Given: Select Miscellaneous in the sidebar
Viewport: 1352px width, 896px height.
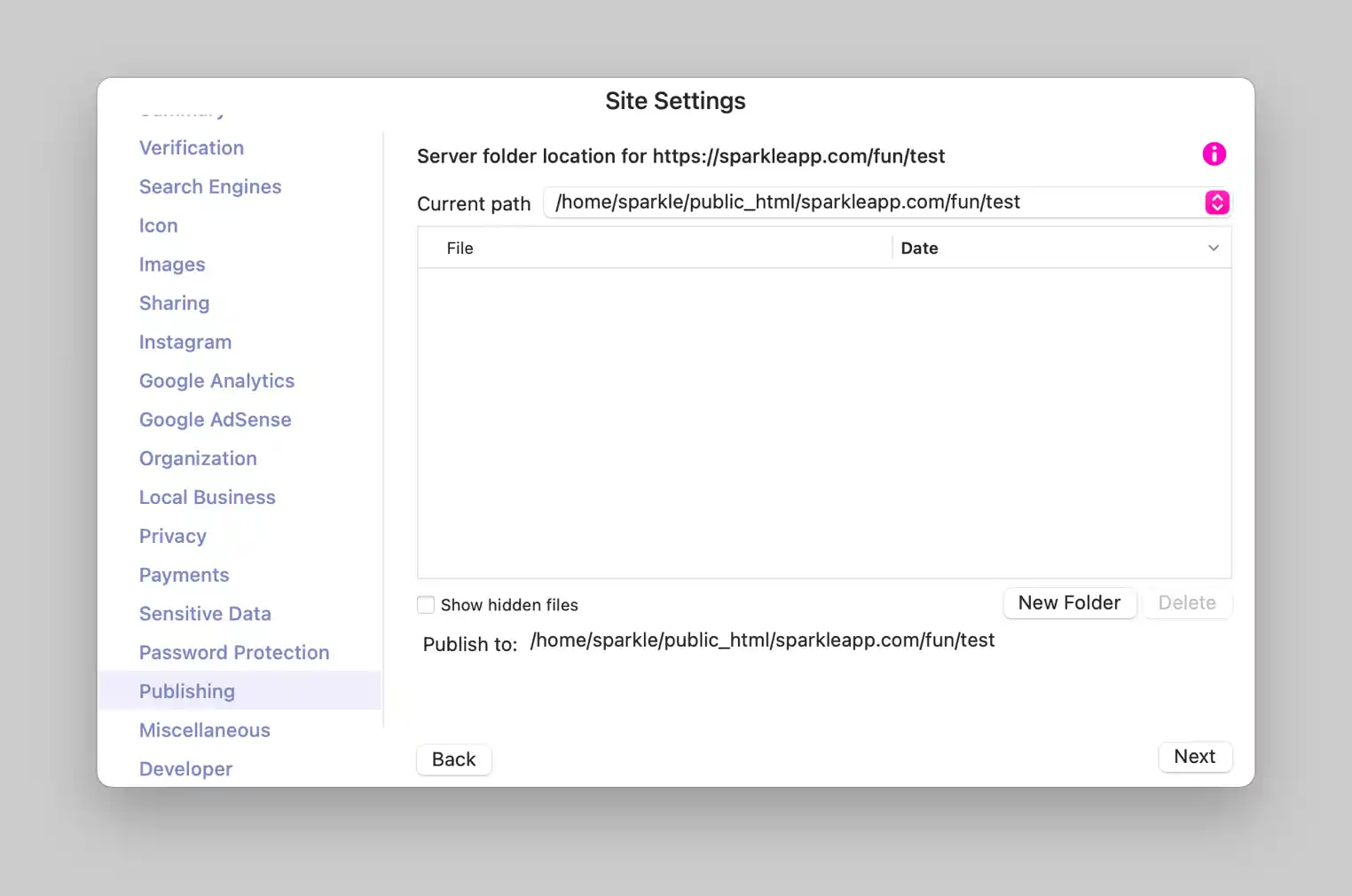Looking at the screenshot, I should click(x=205, y=730).
